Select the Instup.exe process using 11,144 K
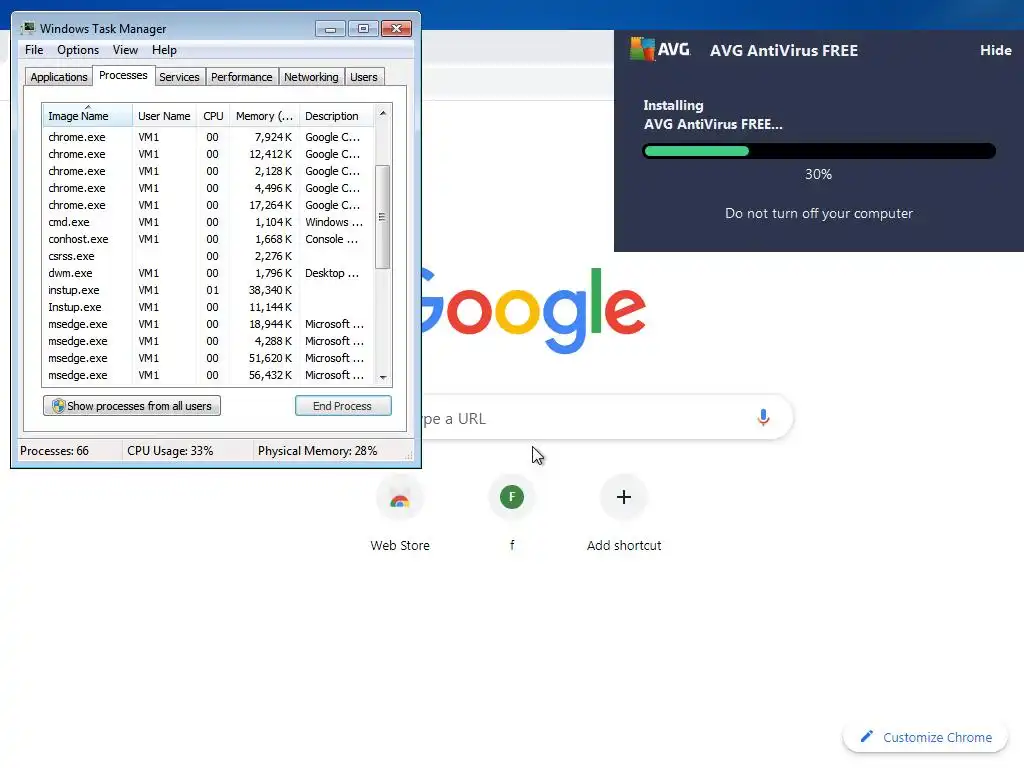1024x768 pixels. (x=208, y=307)
